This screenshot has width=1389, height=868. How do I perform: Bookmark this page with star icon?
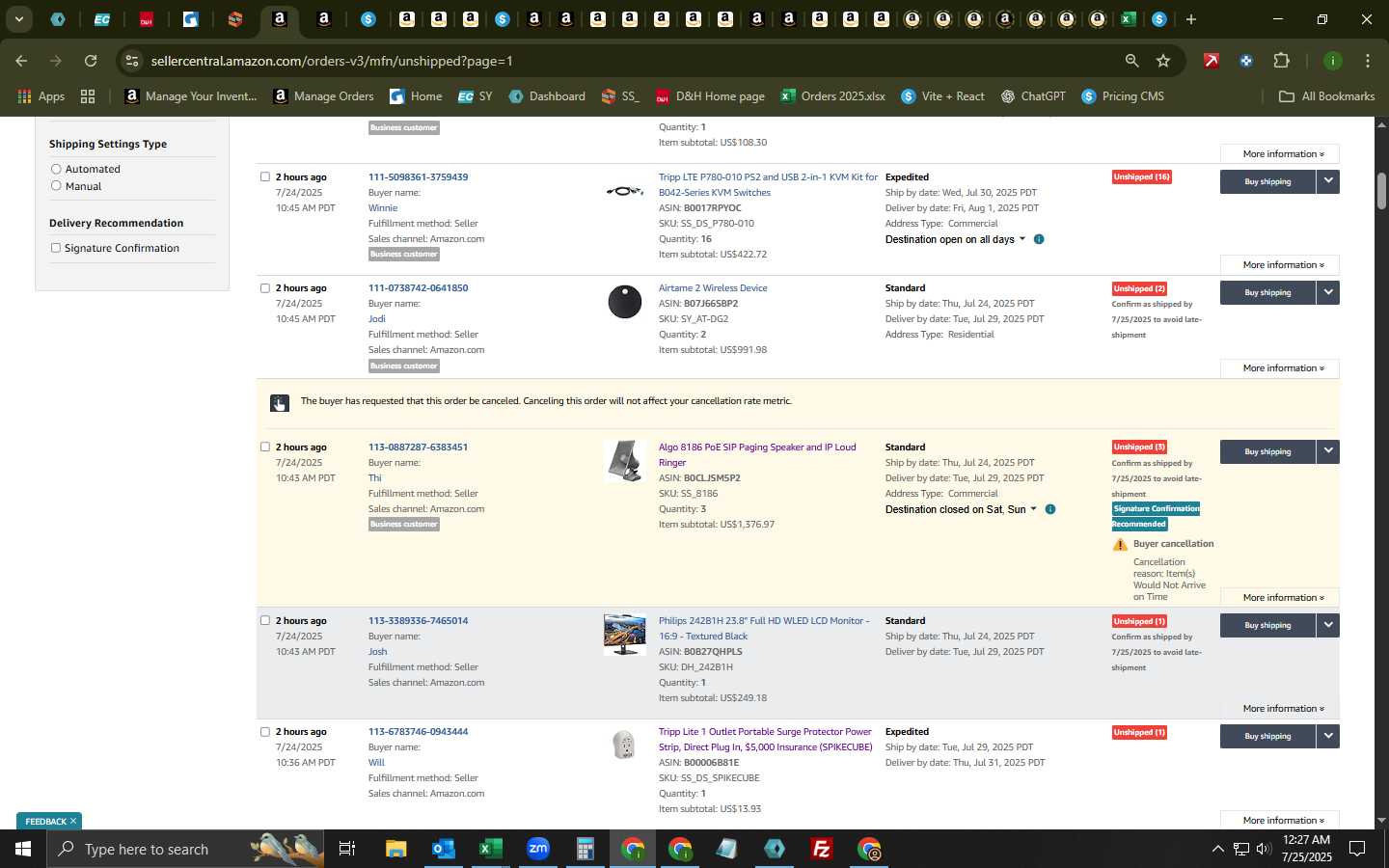tap(1163, 61)
